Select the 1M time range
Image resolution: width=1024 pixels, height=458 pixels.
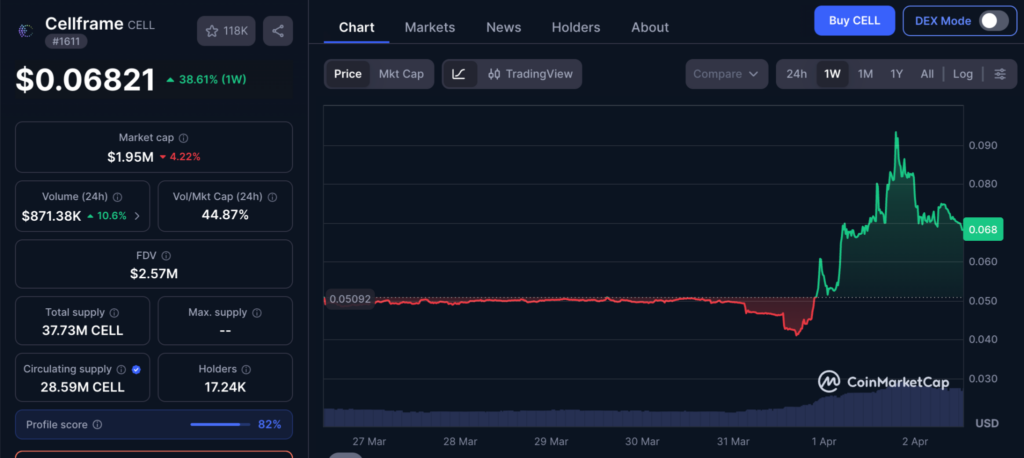865,74
